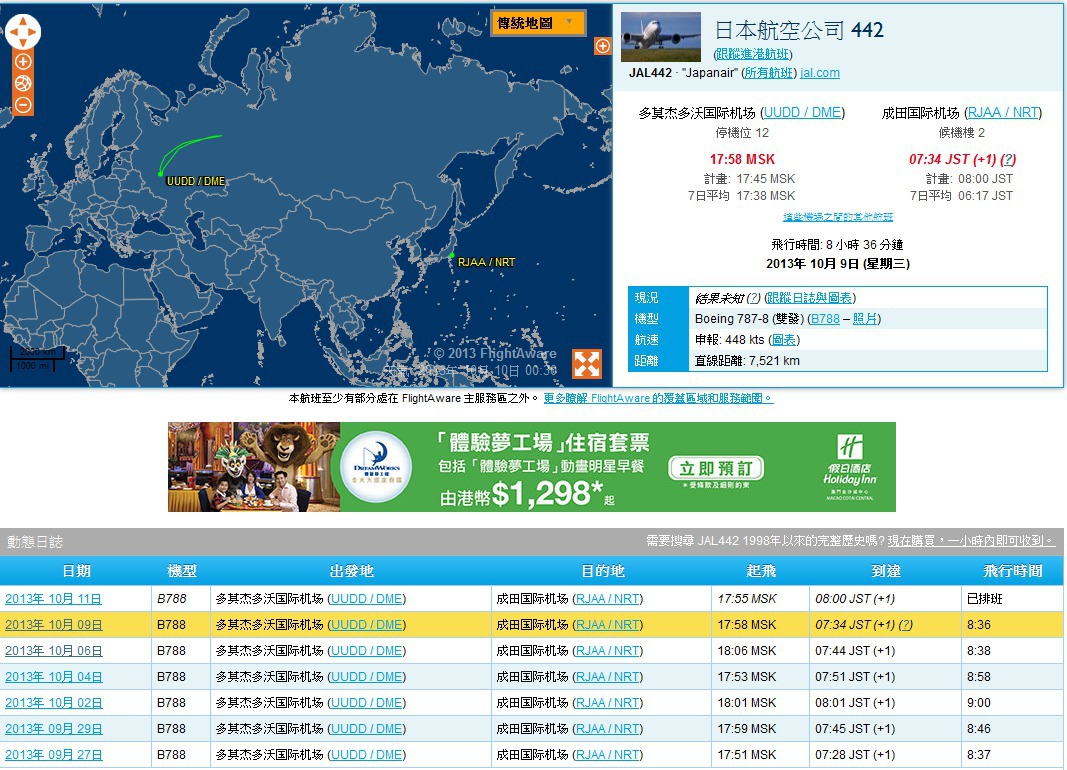This screenshot has height=770, width=1067.
Task: Select the 9:00 flight duration cell
Action: (979, 703)
